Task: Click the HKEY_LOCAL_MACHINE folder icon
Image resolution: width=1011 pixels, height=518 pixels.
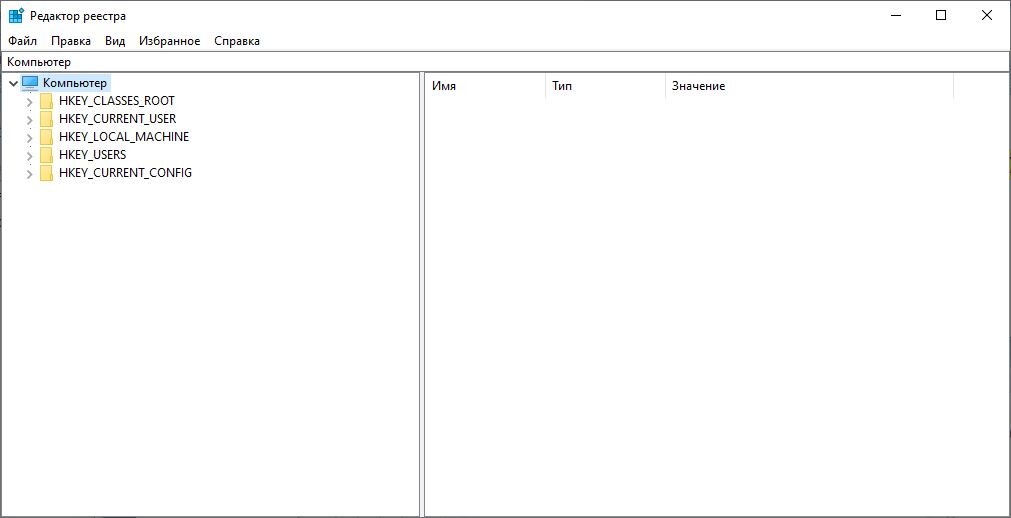Action: point(46,137)
